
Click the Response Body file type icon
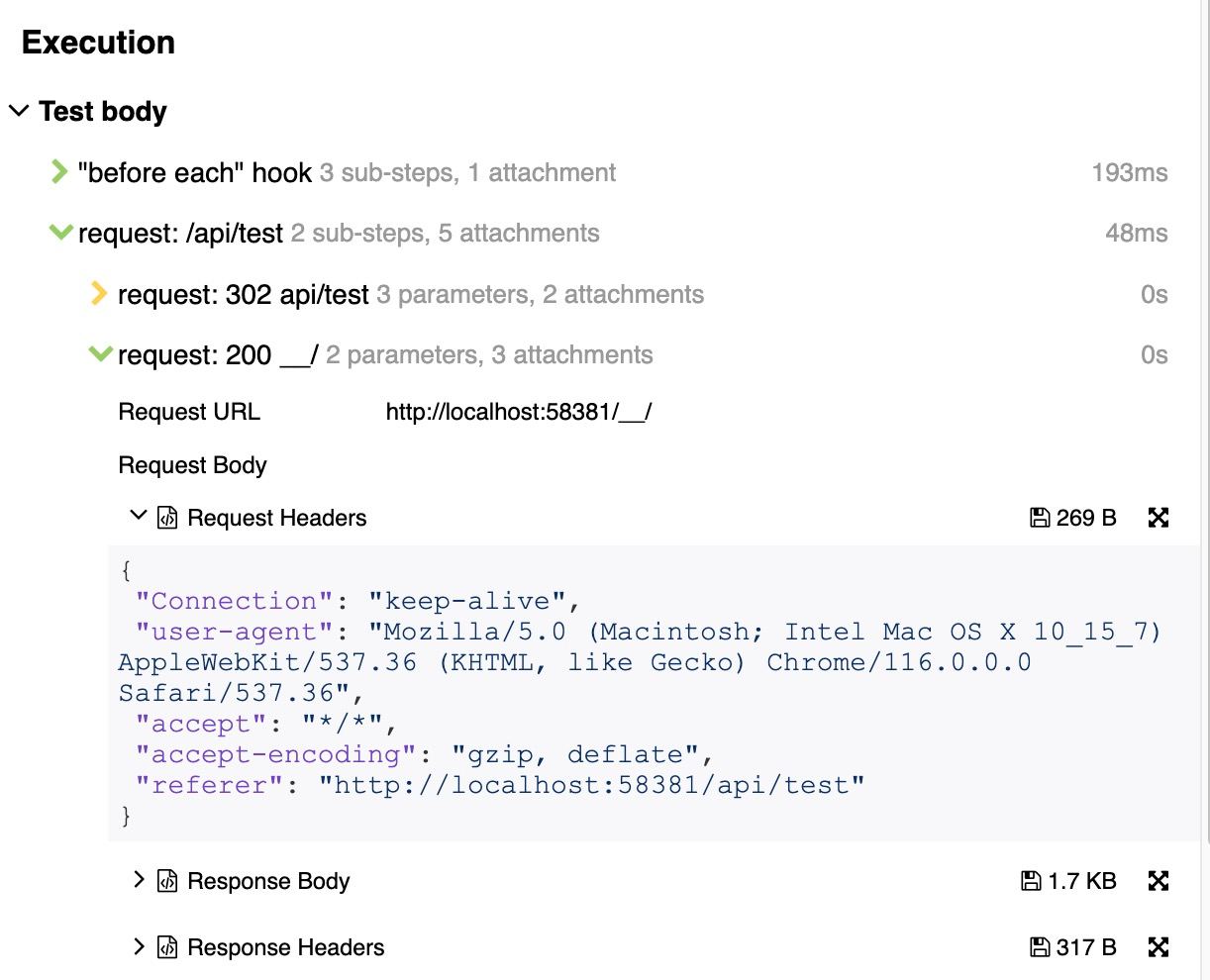167,881
